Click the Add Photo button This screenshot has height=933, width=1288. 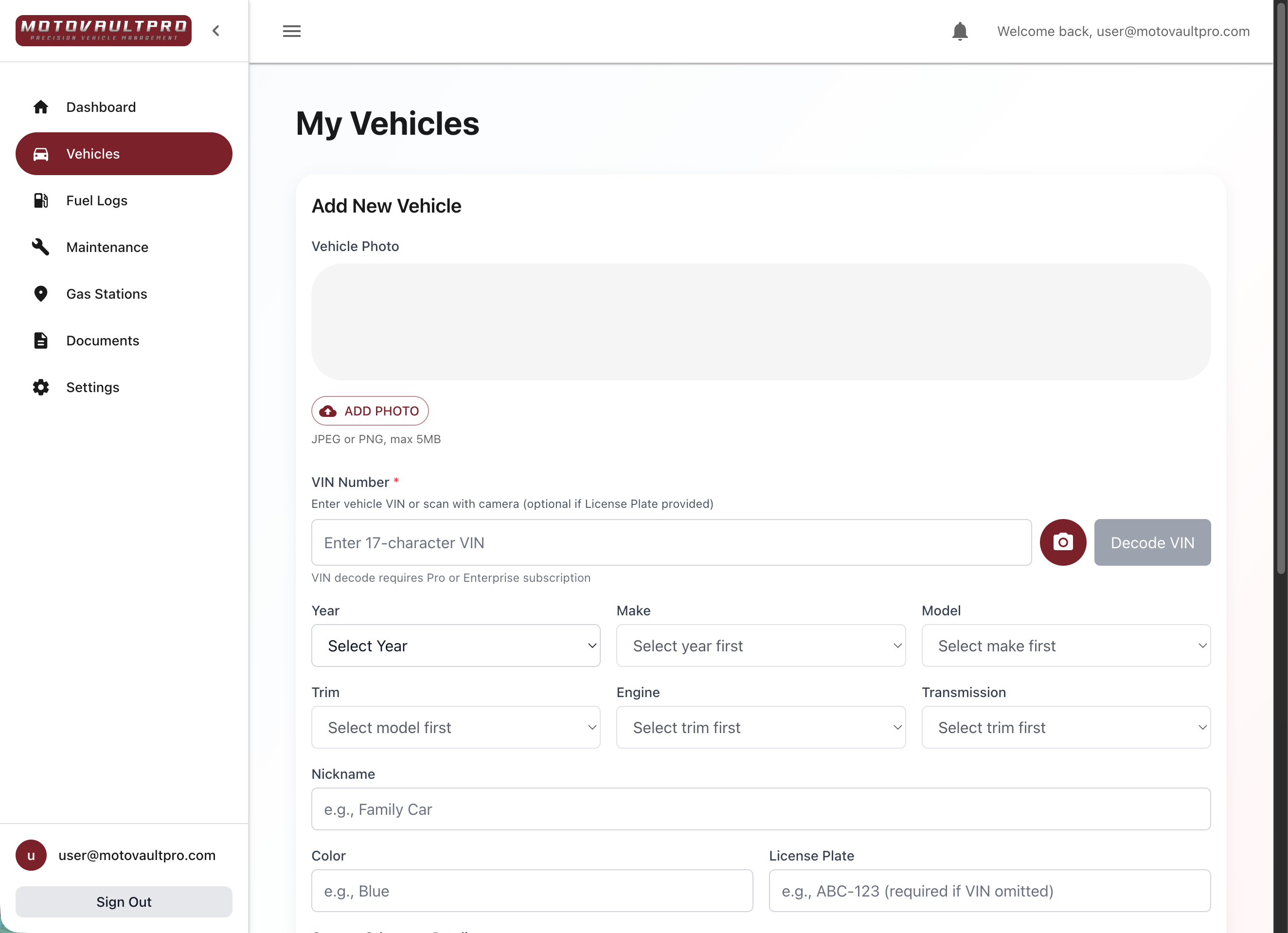(x=370, y=411)
